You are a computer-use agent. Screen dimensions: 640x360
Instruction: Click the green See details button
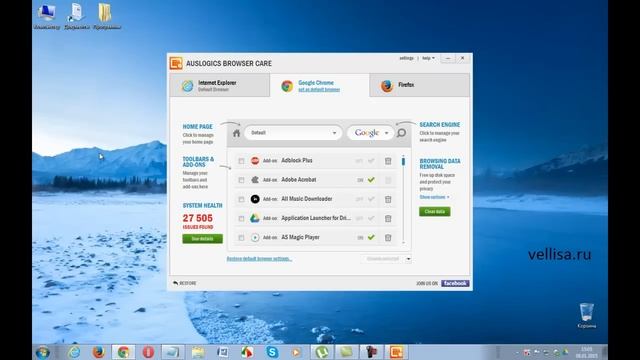point(202,239)
